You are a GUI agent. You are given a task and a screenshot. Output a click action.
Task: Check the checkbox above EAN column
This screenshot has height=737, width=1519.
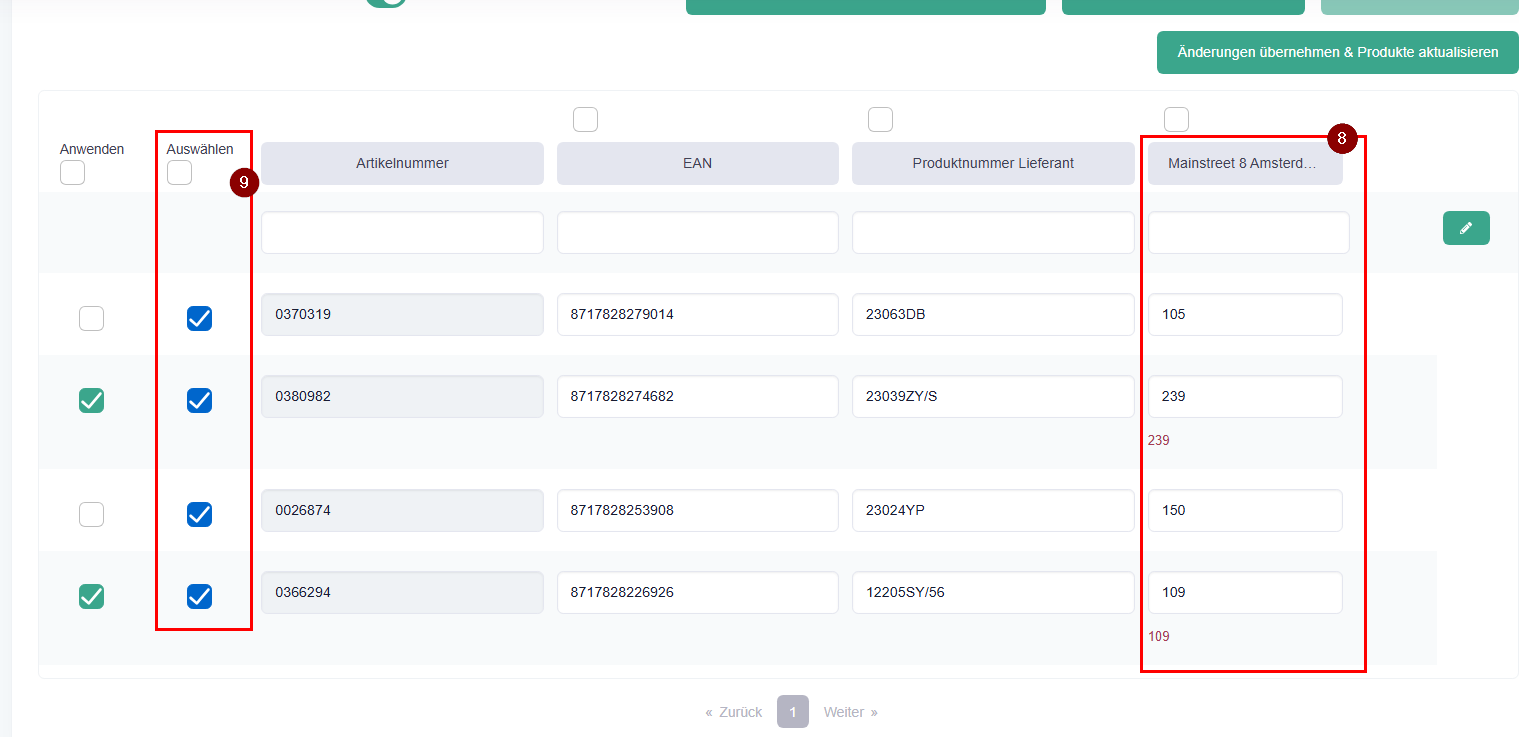(x=585, y=120)
